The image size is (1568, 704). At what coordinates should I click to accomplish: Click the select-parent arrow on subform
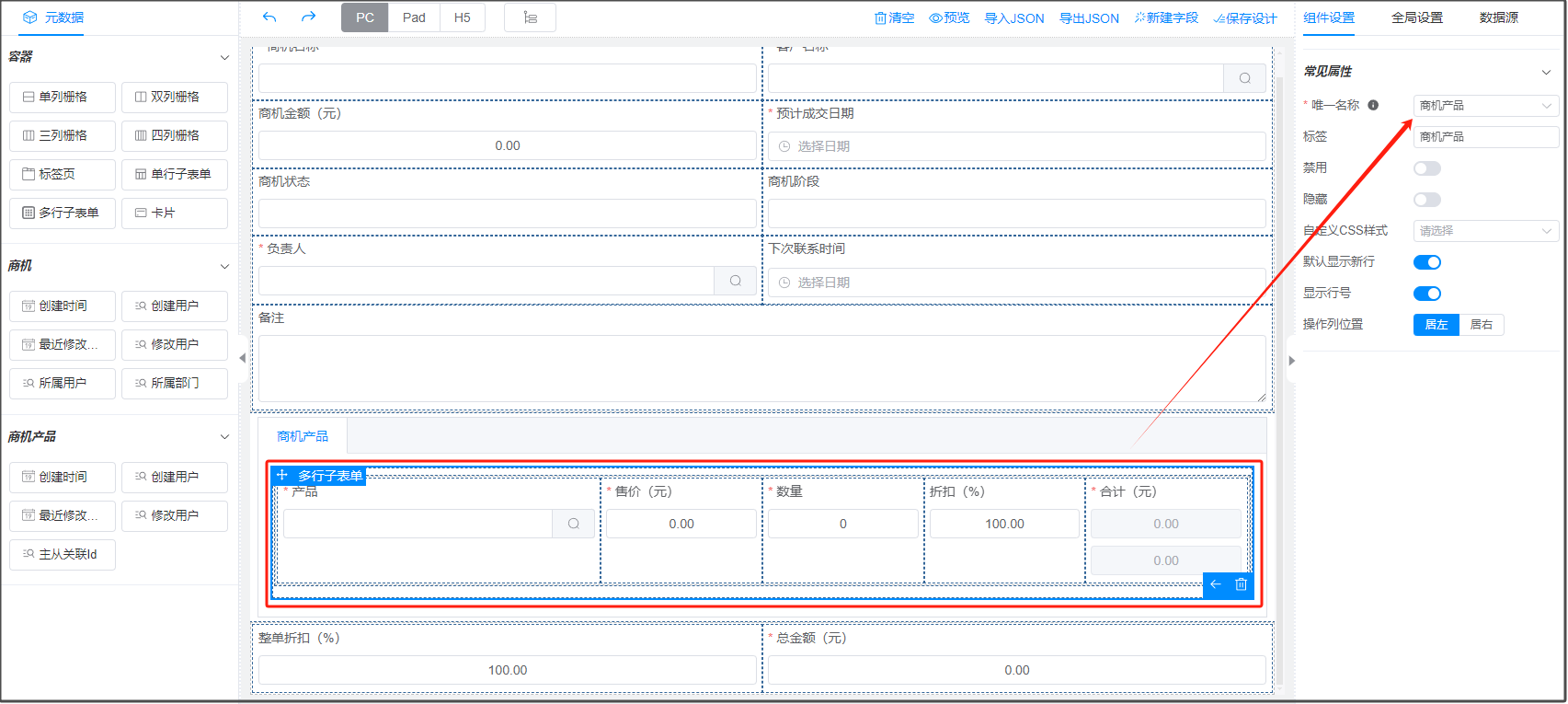1216,584
